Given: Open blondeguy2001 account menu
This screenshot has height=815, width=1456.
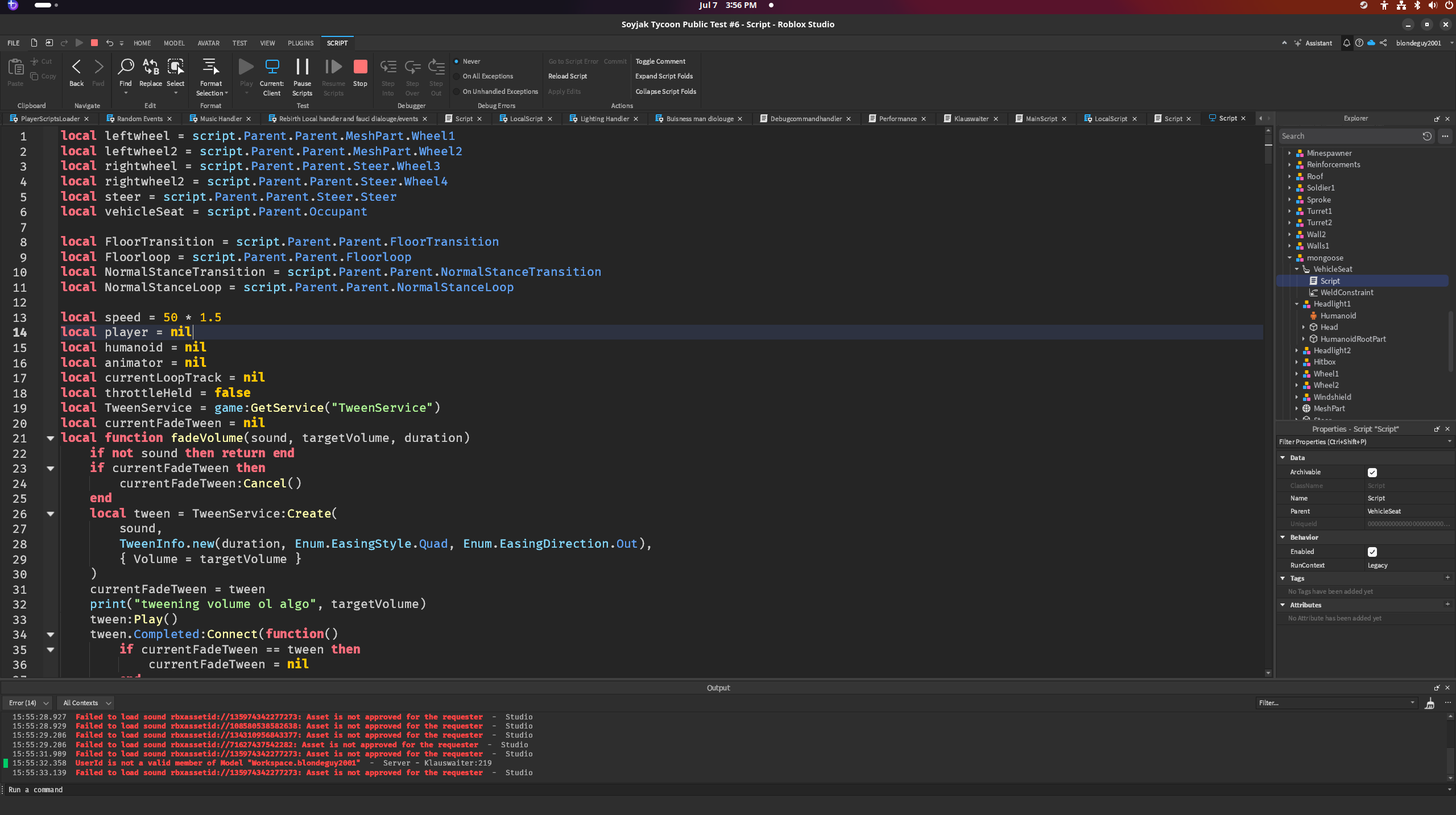Looking at the screenshot, I should pyautogui.click(x=1424, y=43).
